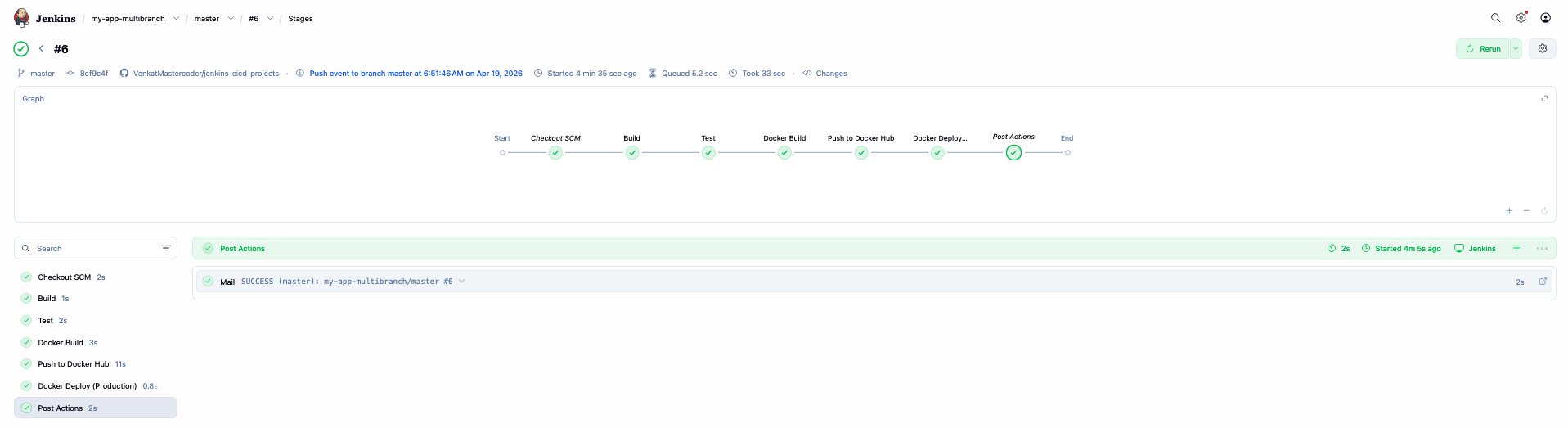
Task: Click 'Queued 5.2 sec' text
Action: point(690,74)
